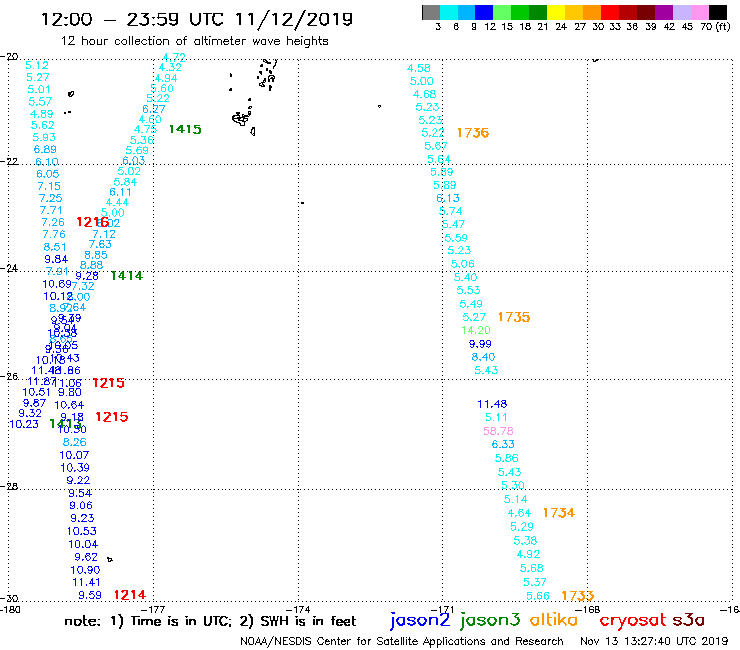Viewport: 740px width, 650px height.
Task: Click the 10.07 wave height value
Action: click(x=74, y=456)
